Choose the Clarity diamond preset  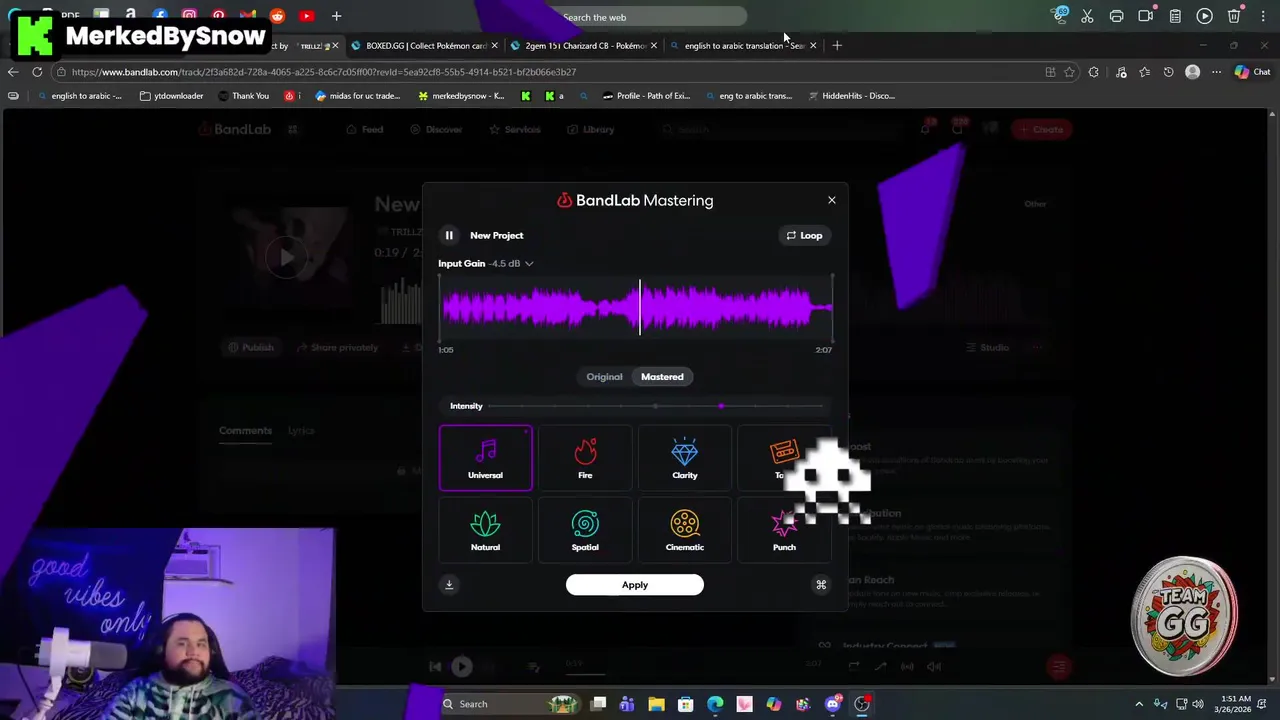(x=685, y=458)
